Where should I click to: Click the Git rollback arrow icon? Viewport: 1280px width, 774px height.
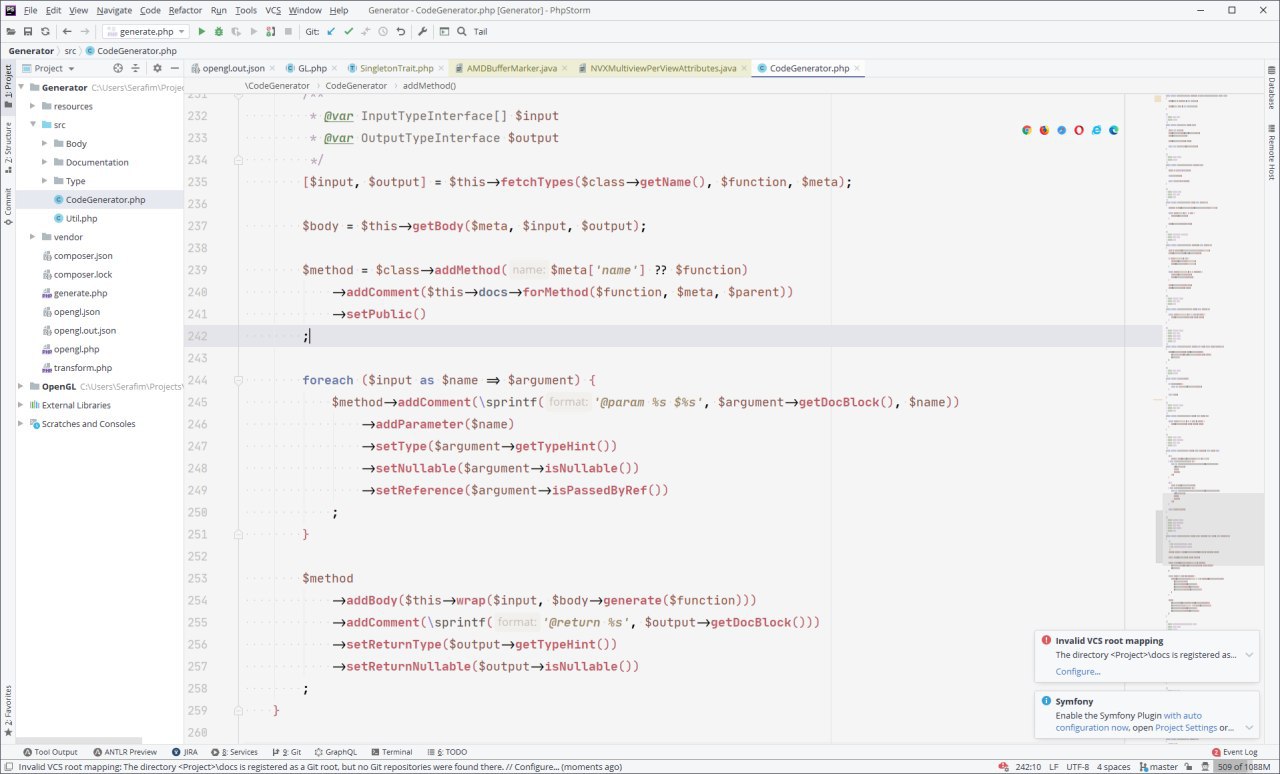(400, 31)
